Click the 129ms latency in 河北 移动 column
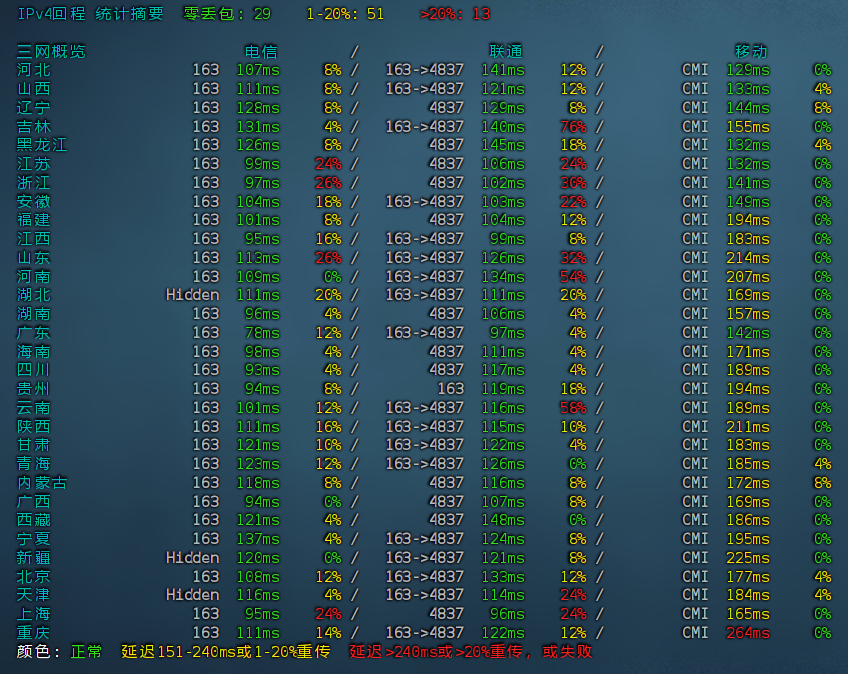 pyautogui.click(x=747, y=70)
